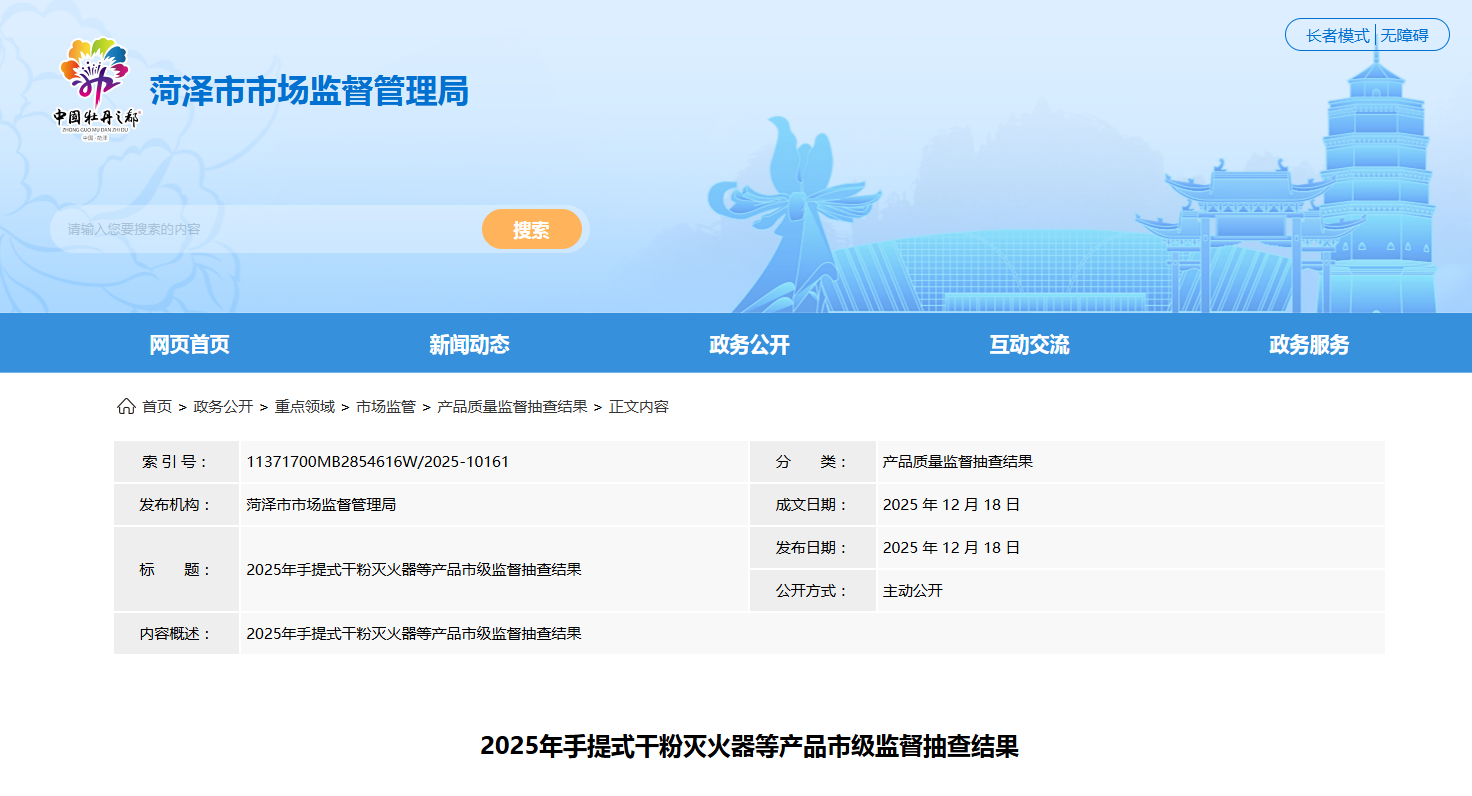Click 市场监管 breadcrumb link

[386, 407]
